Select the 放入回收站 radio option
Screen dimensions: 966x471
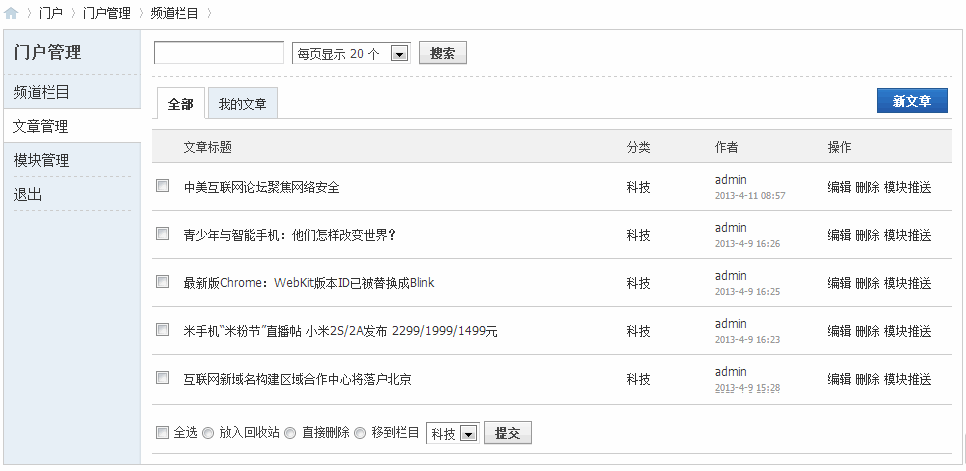click(209, 433)
